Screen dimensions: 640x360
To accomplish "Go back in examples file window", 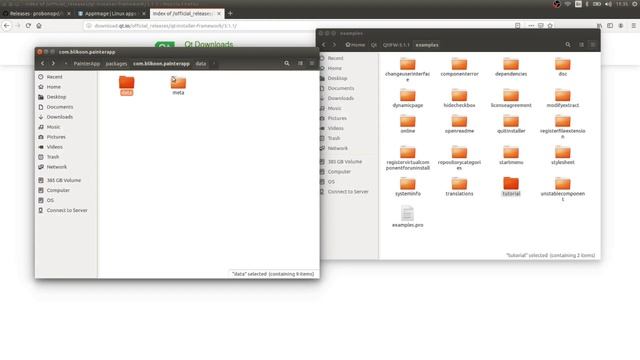I will pyautogui.click(x=324, y=44).
